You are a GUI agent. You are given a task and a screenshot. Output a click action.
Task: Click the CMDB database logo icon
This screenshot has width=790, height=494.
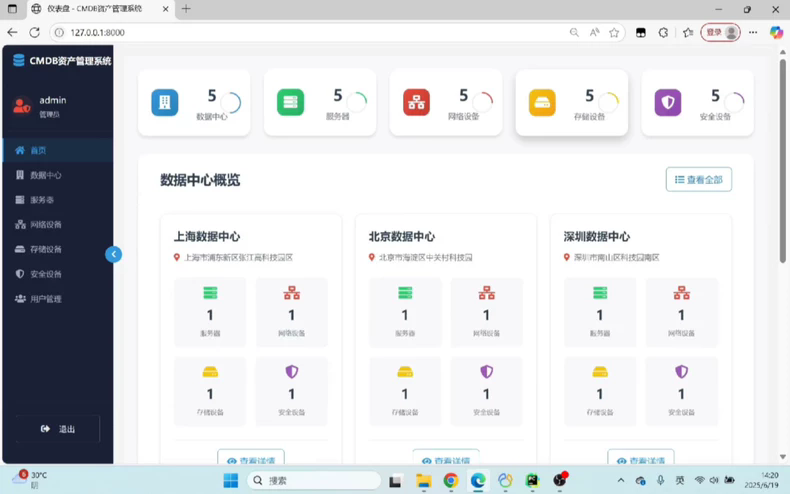[x=18, y=61]
